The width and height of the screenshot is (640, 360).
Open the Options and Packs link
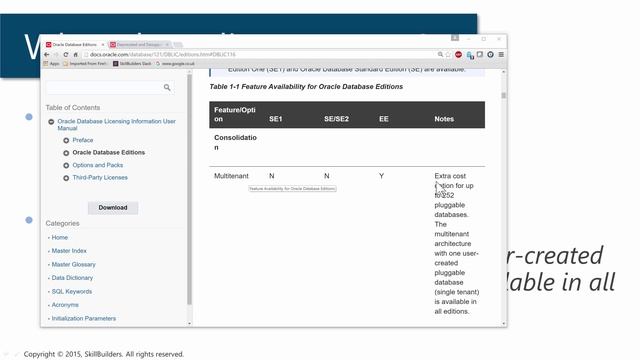(x=98, y=165)
